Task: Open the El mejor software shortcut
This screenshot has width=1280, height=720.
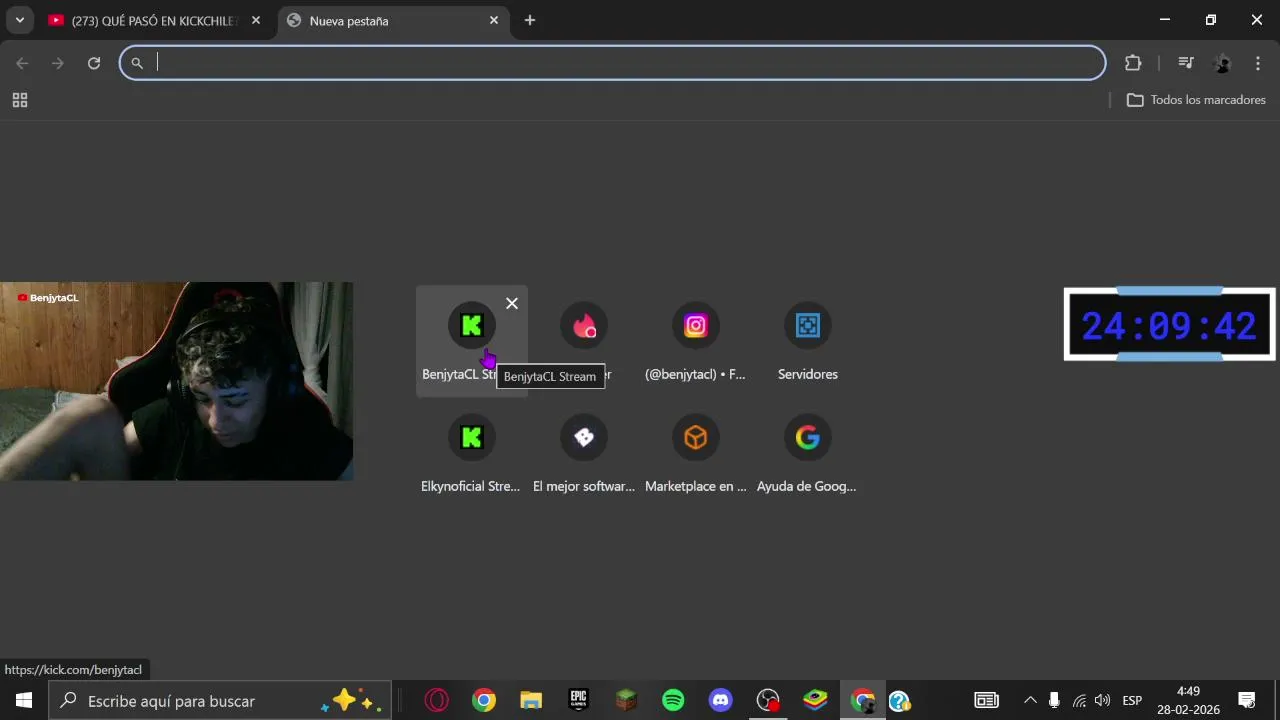Action: pos(584,453)
